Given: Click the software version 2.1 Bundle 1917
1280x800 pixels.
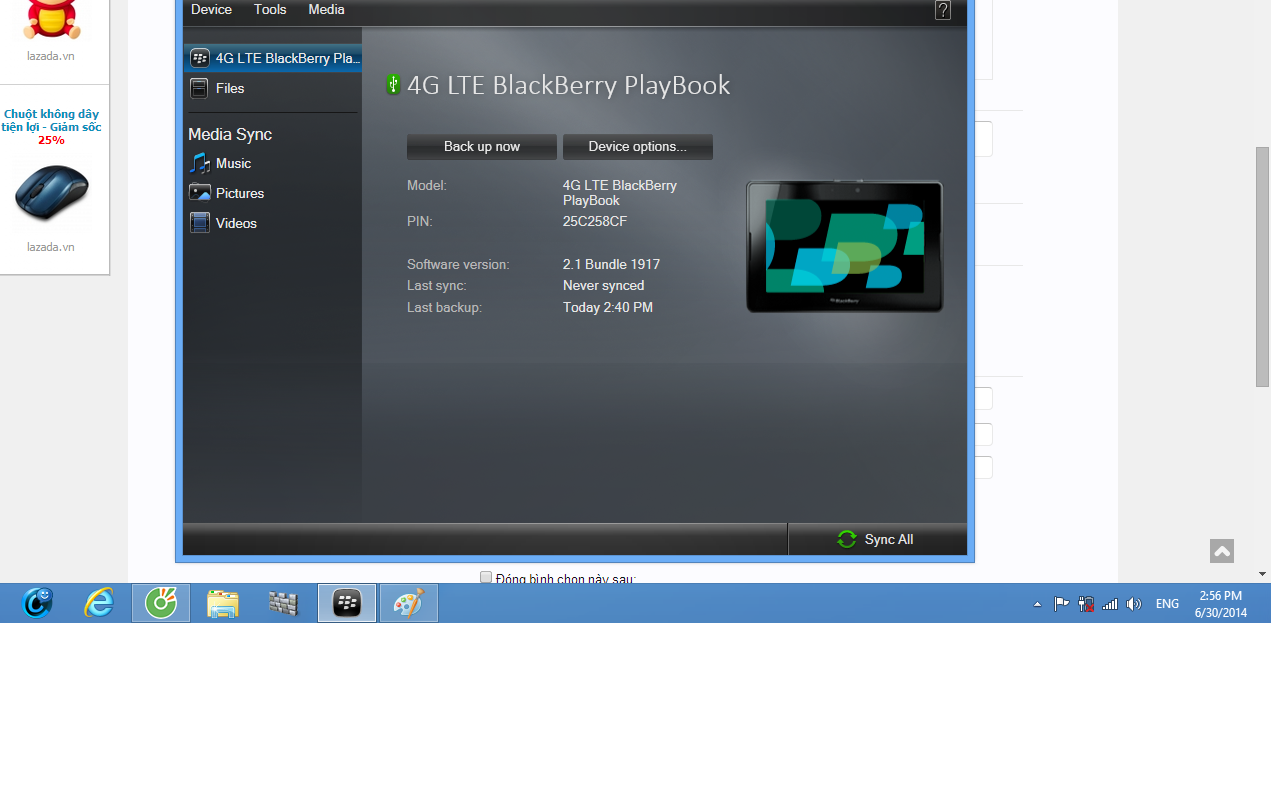Looking at the screenshot, I should 611,264.
